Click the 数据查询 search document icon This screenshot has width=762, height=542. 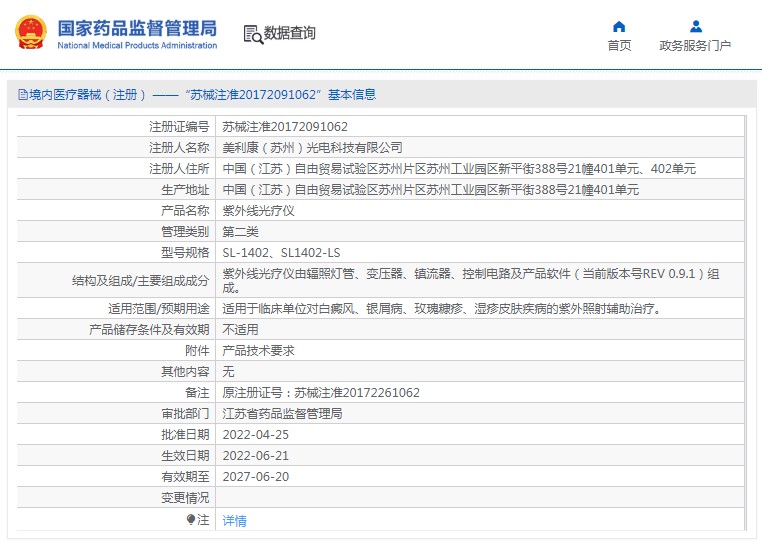coord(252,34)
